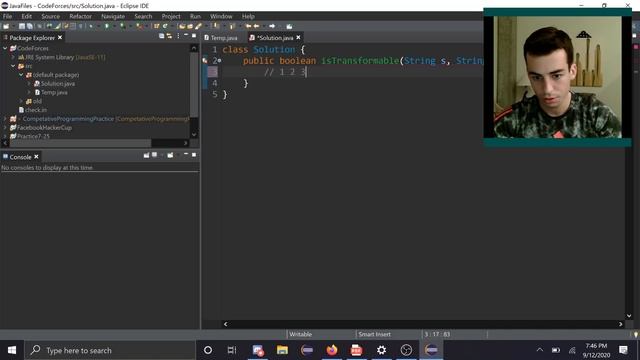Click the editor scroll-right arrow

(x=620, y=324)
